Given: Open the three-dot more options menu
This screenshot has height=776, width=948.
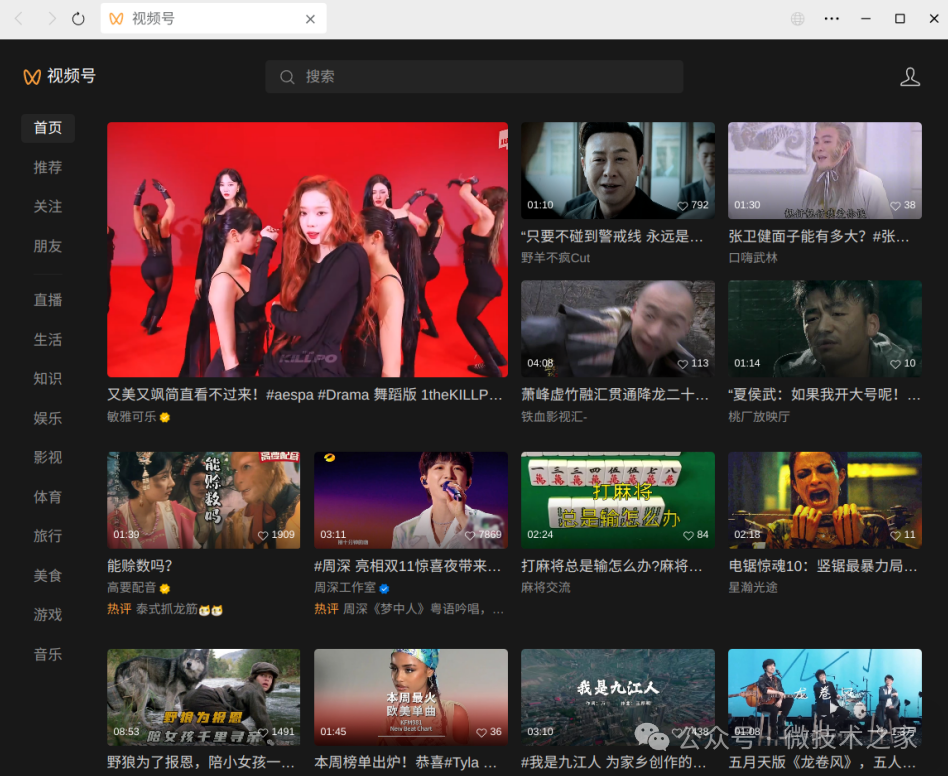Looking at the screenshot, I should [831, 19].
